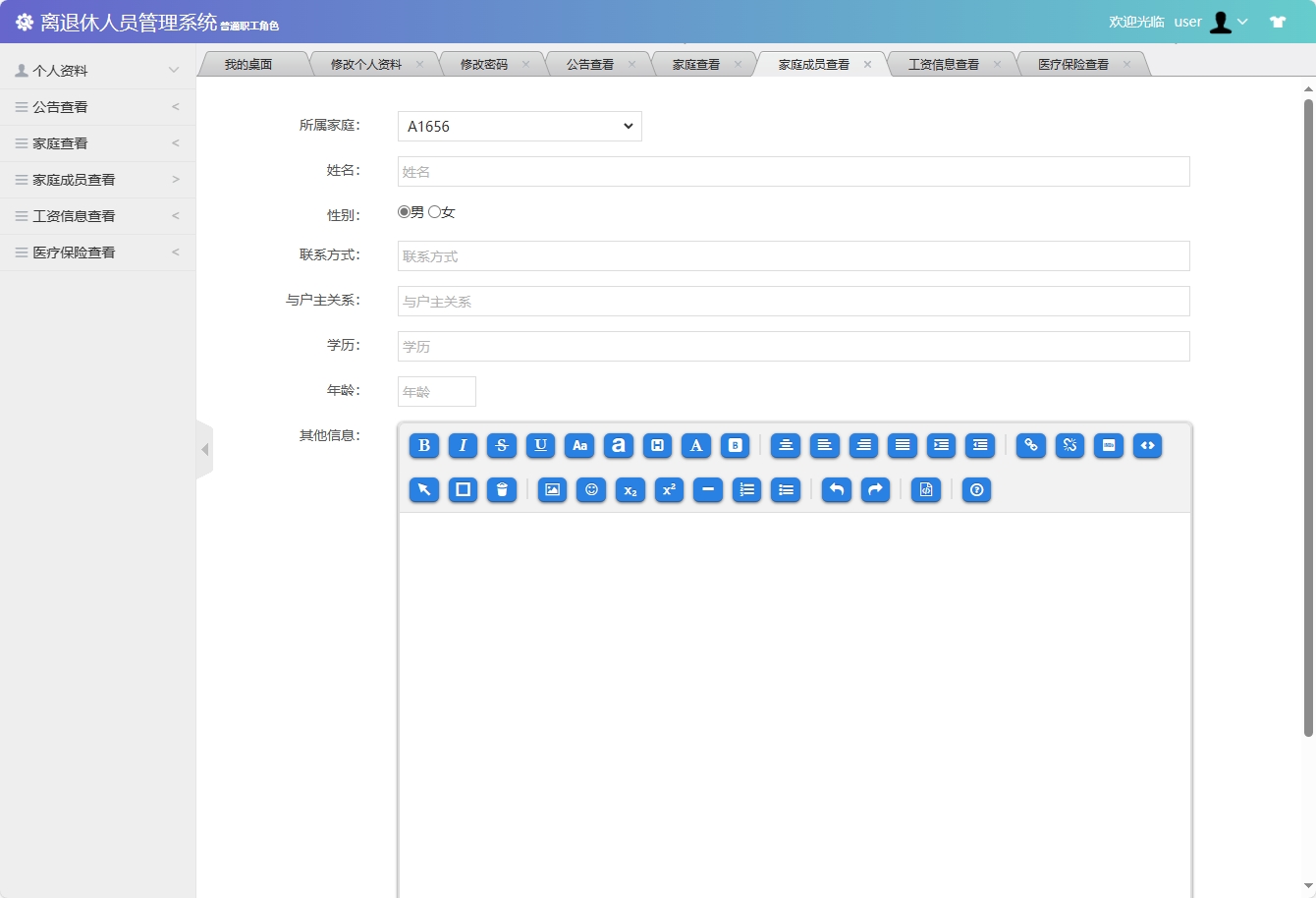Insert a hyperlink using the link icon

click(x=1030, y=445)
